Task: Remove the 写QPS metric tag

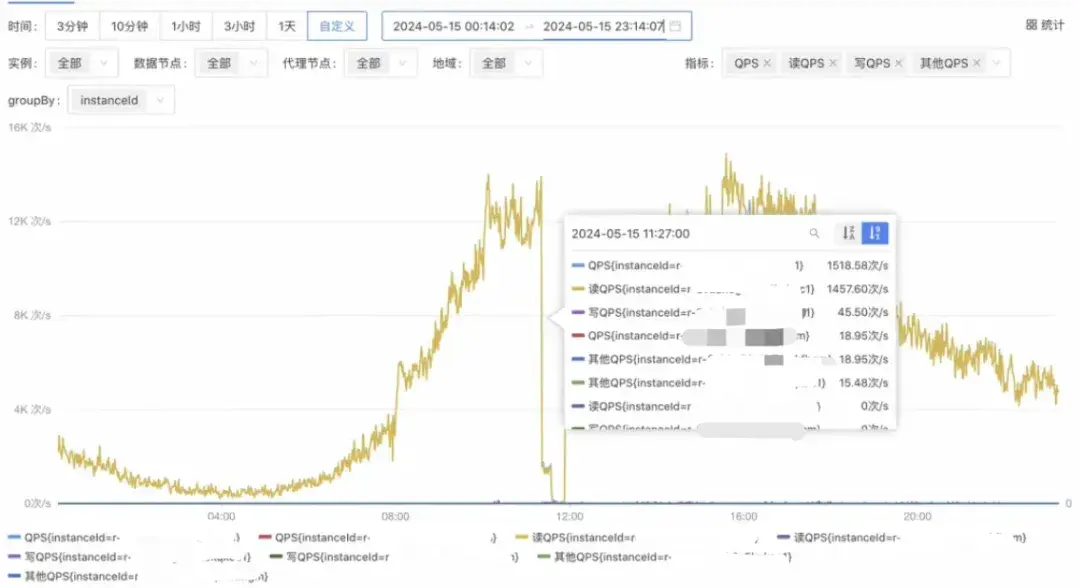Action: (898, 63)
